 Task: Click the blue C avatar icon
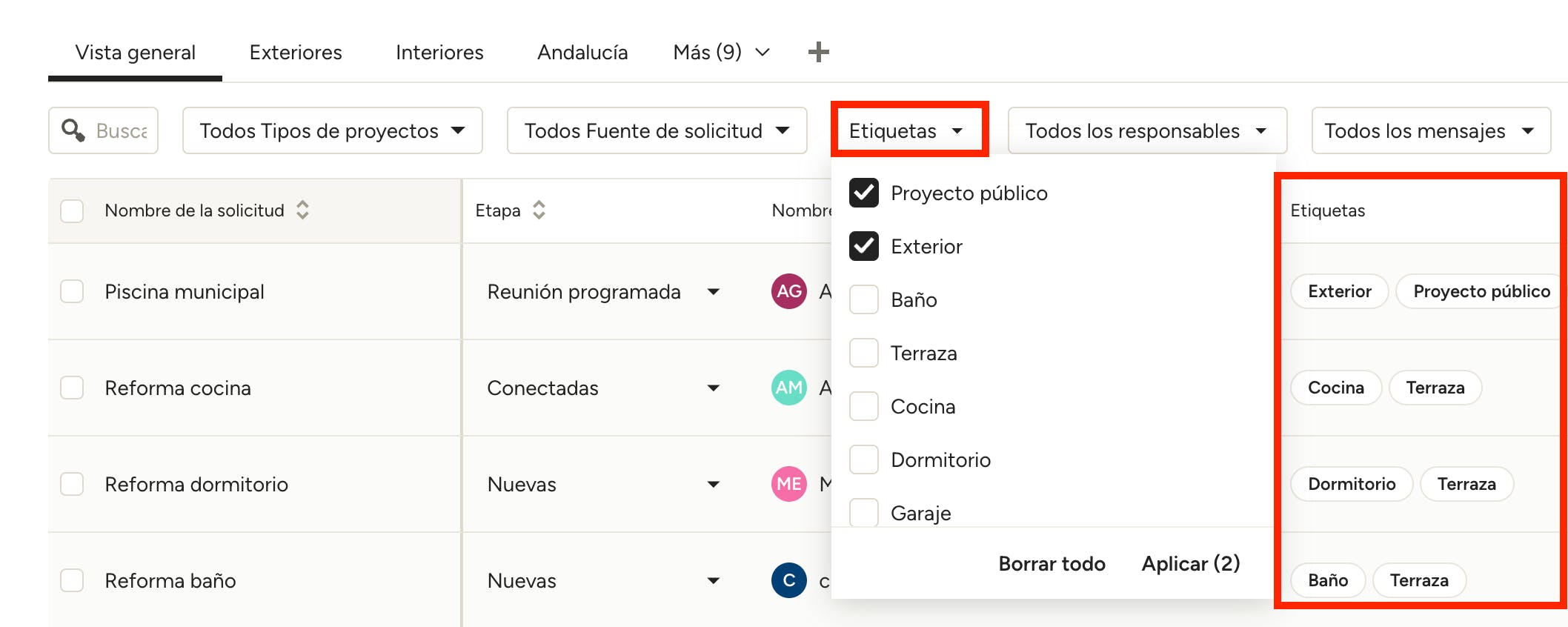point(788,580)
